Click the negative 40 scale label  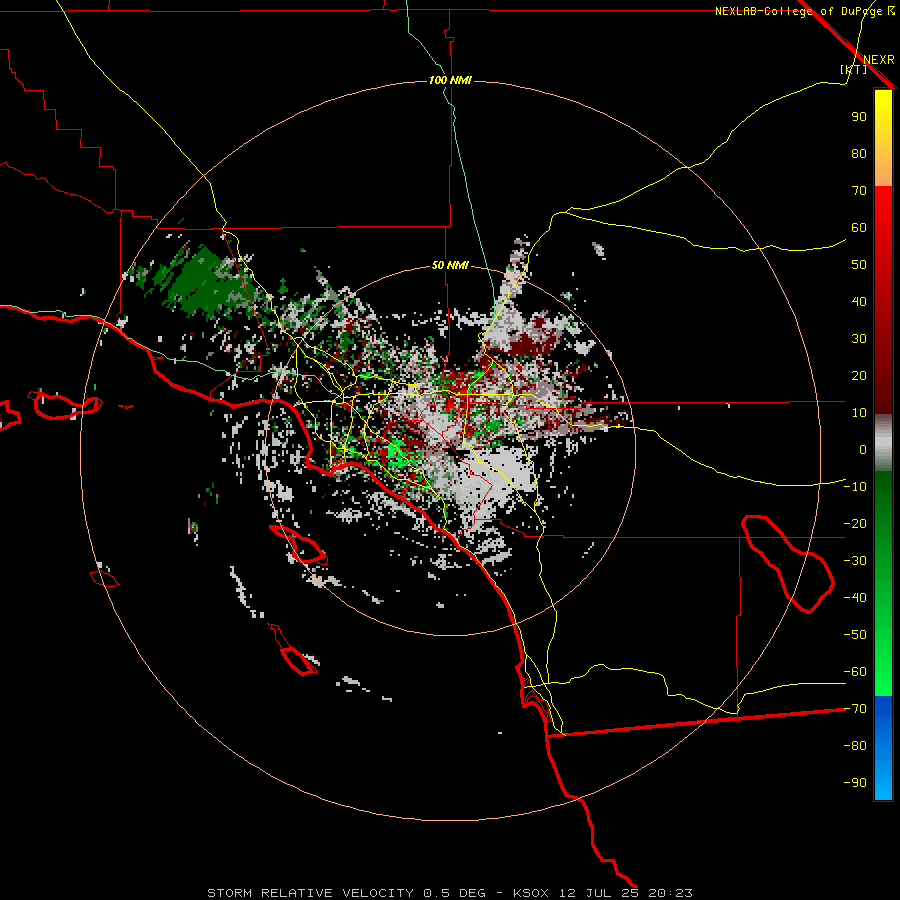[855, 598]
